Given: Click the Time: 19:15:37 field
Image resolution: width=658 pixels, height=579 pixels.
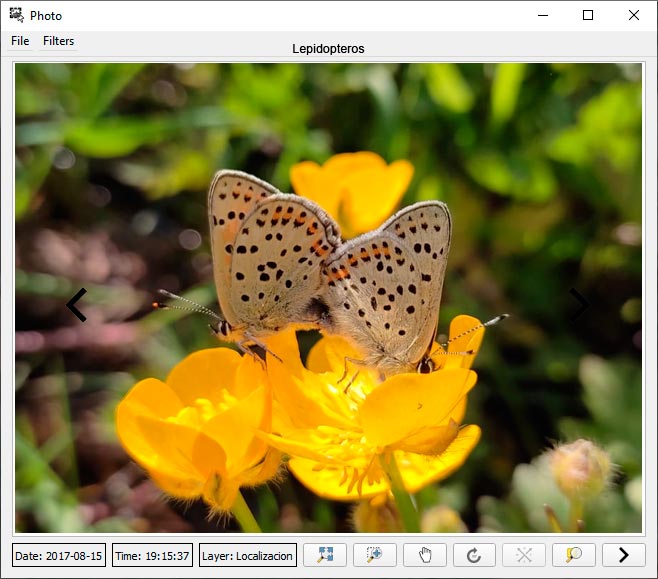Looking at the screenshot, I should (x=152, y=555).
